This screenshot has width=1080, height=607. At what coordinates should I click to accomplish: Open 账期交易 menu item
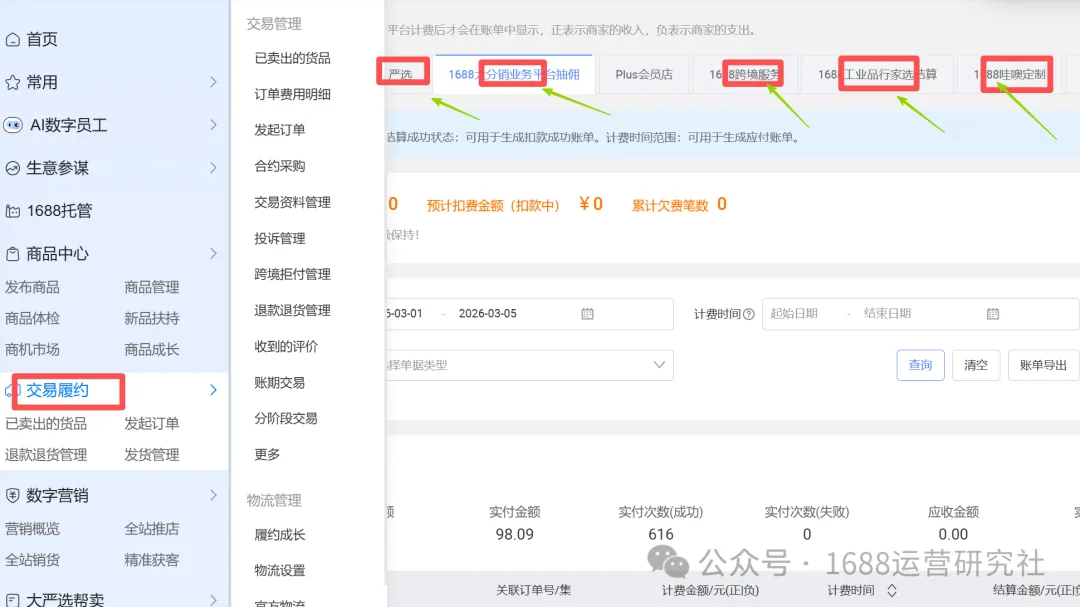coord(280,382)
